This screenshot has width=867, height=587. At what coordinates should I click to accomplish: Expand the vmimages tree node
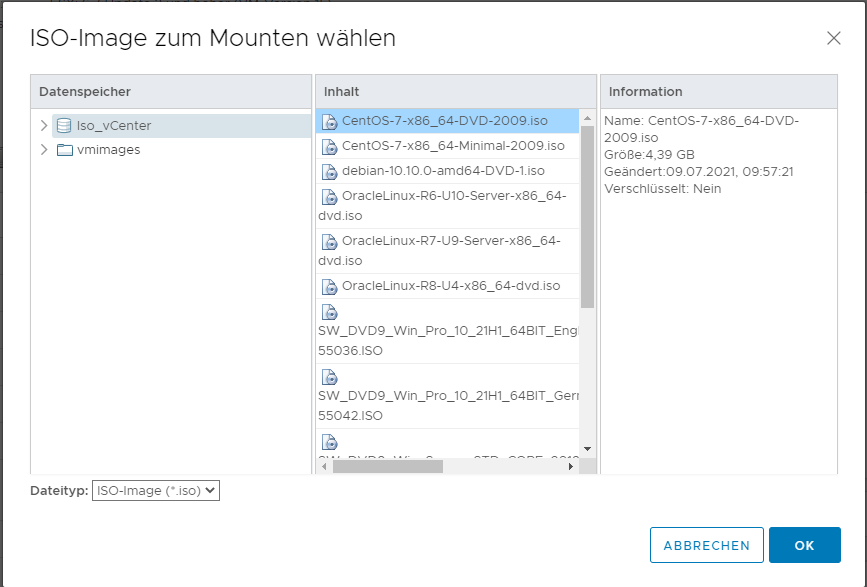pos(45,151)
